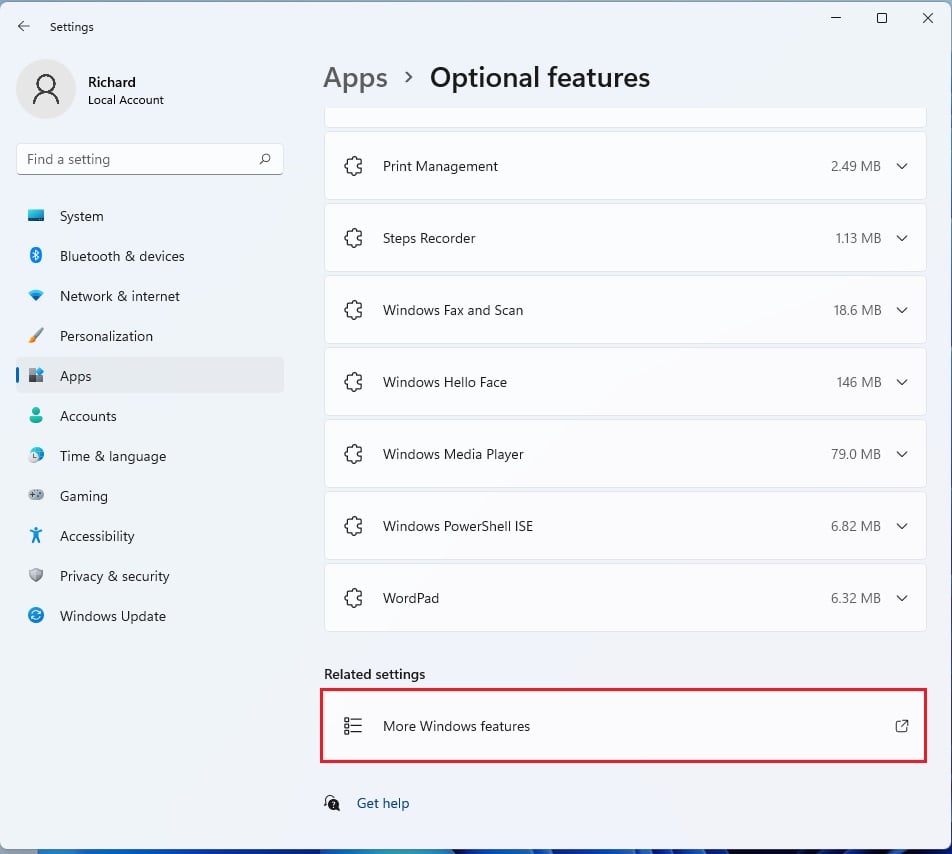Click the 79.0 MB size value
Viewport: 952px width, 854px height.
855,454
